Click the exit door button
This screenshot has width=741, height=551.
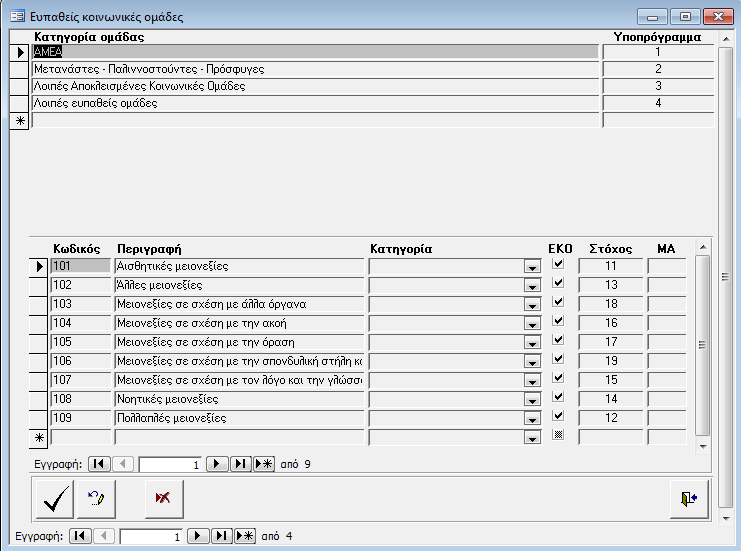689,499
